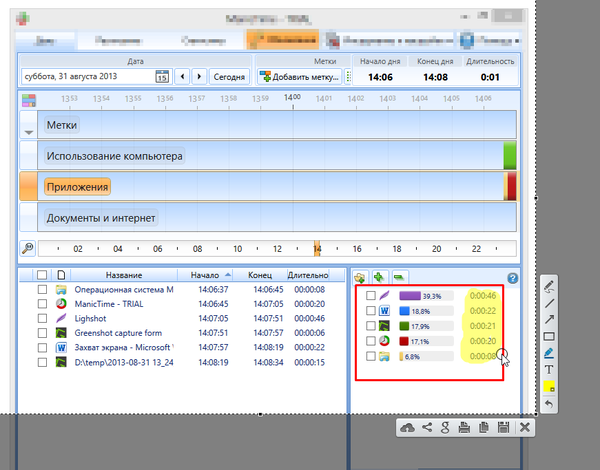Print the captured screenshot
The image size is (600, 470).
464,428
